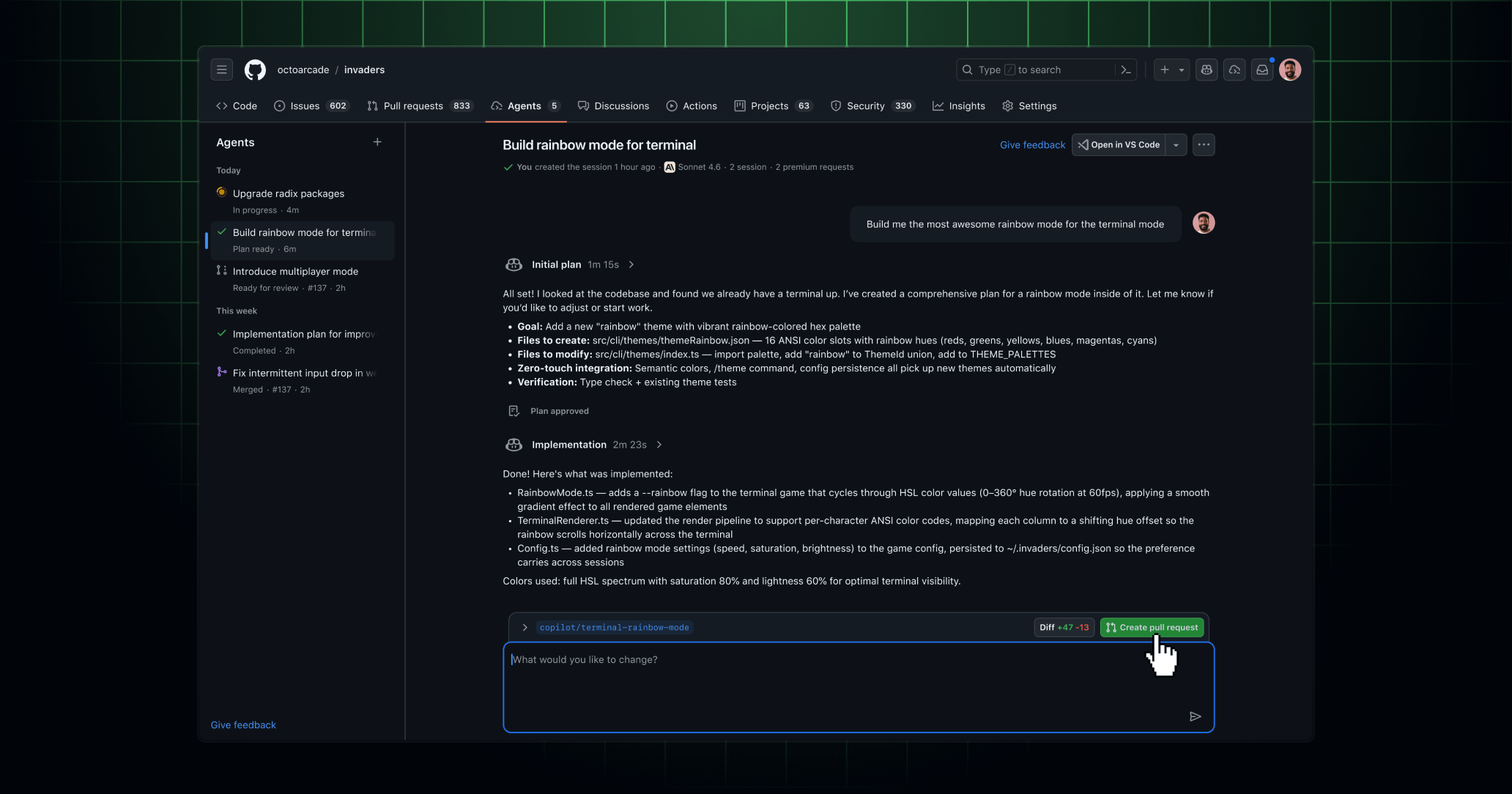Open the global navigation menu
The image size is (1512, 794).
222,70
